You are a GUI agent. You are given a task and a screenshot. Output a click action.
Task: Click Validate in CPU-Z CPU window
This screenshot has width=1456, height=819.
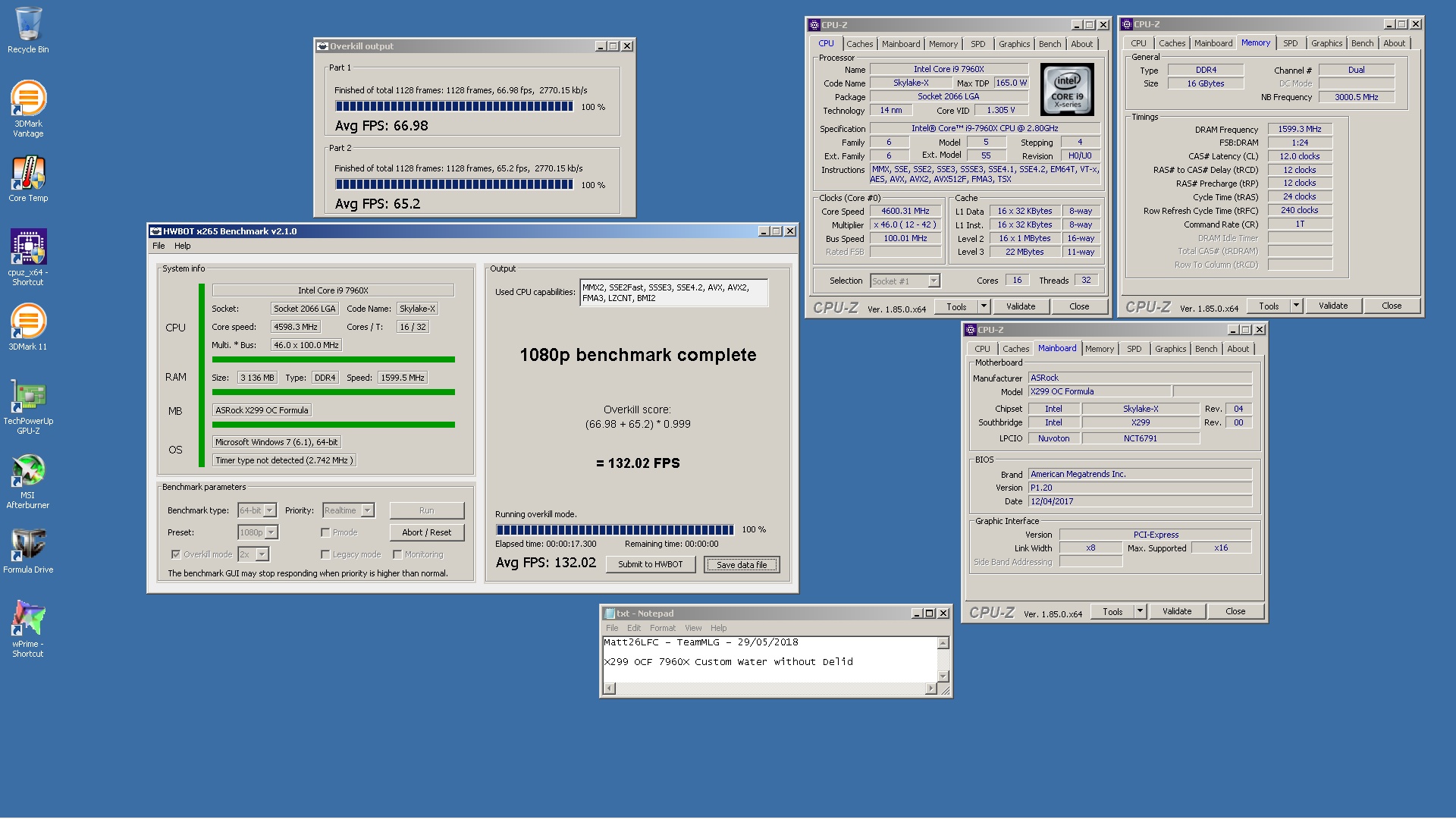pos(1021,306)
